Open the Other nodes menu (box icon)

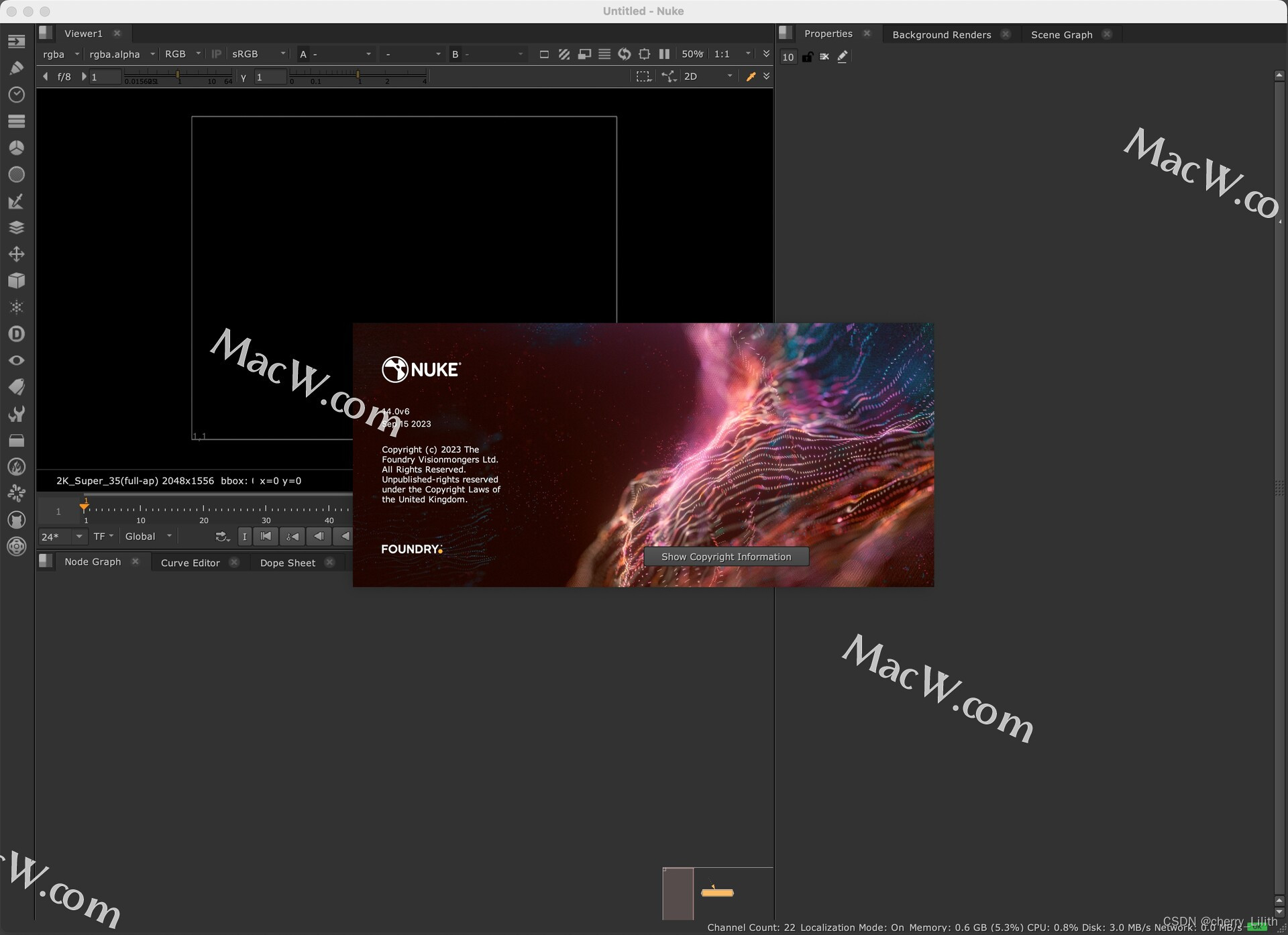pyautogui.click(x=16, y=440)
